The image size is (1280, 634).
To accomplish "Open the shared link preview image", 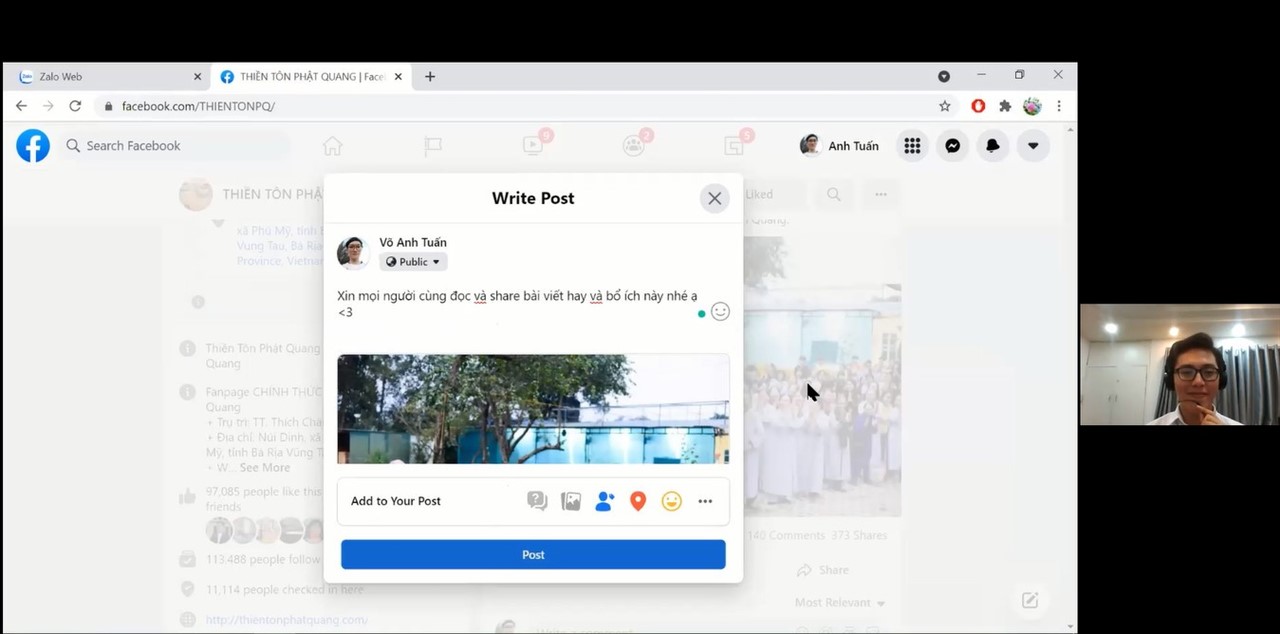I will [533, 409].
